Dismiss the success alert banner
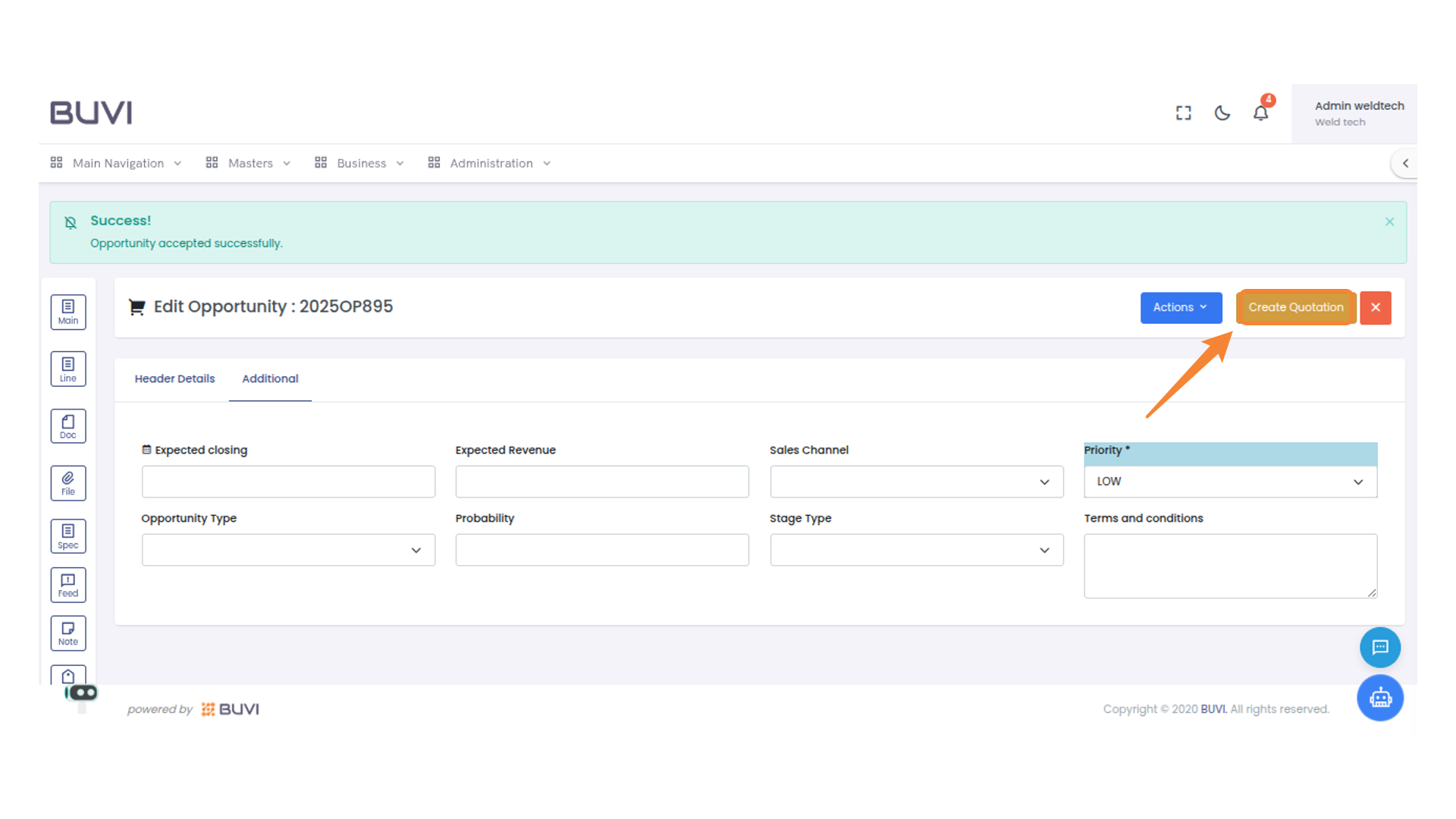Image resolution: width=1456 pixels, height=819 pixels. (x=1389, y=221)
